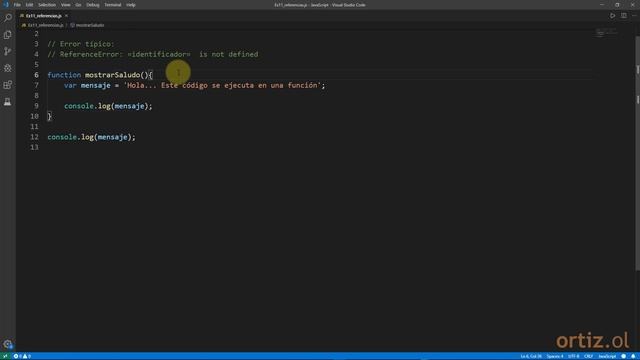Click the var keyword on line 7
640x360 pixels.
pos(70,85)
